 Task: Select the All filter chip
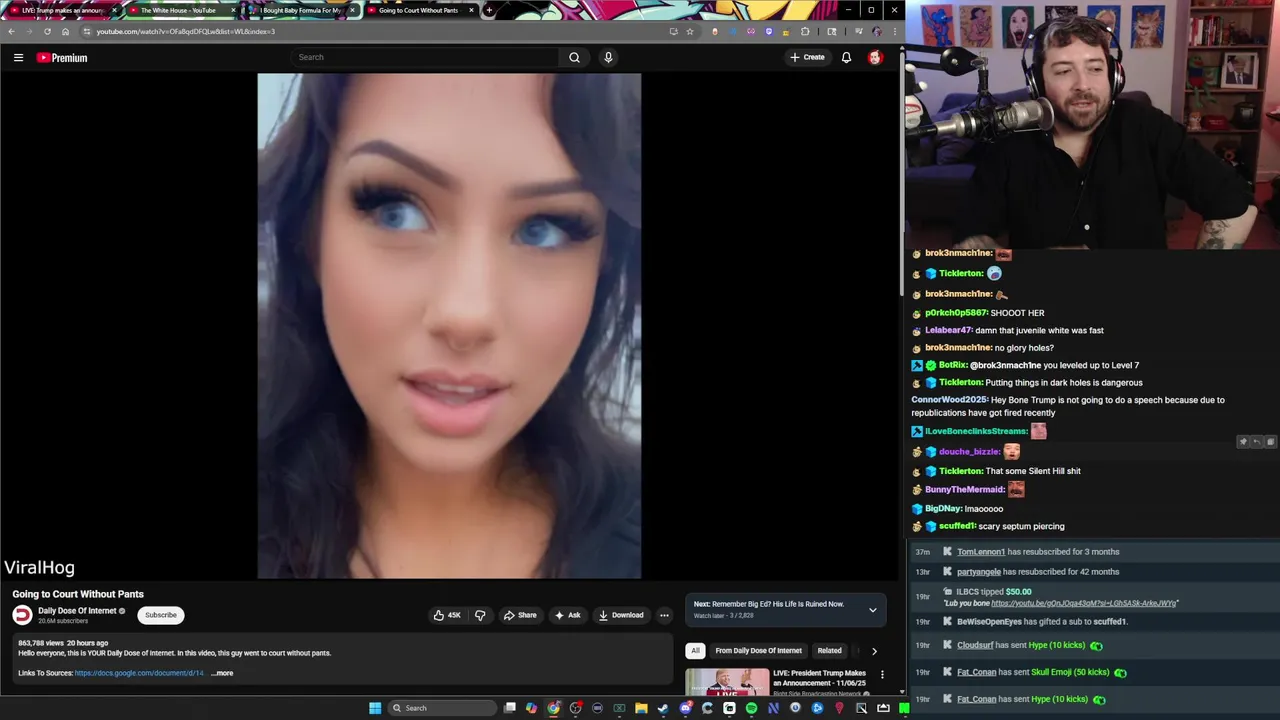pyautogui.click(x=695, y=651)
